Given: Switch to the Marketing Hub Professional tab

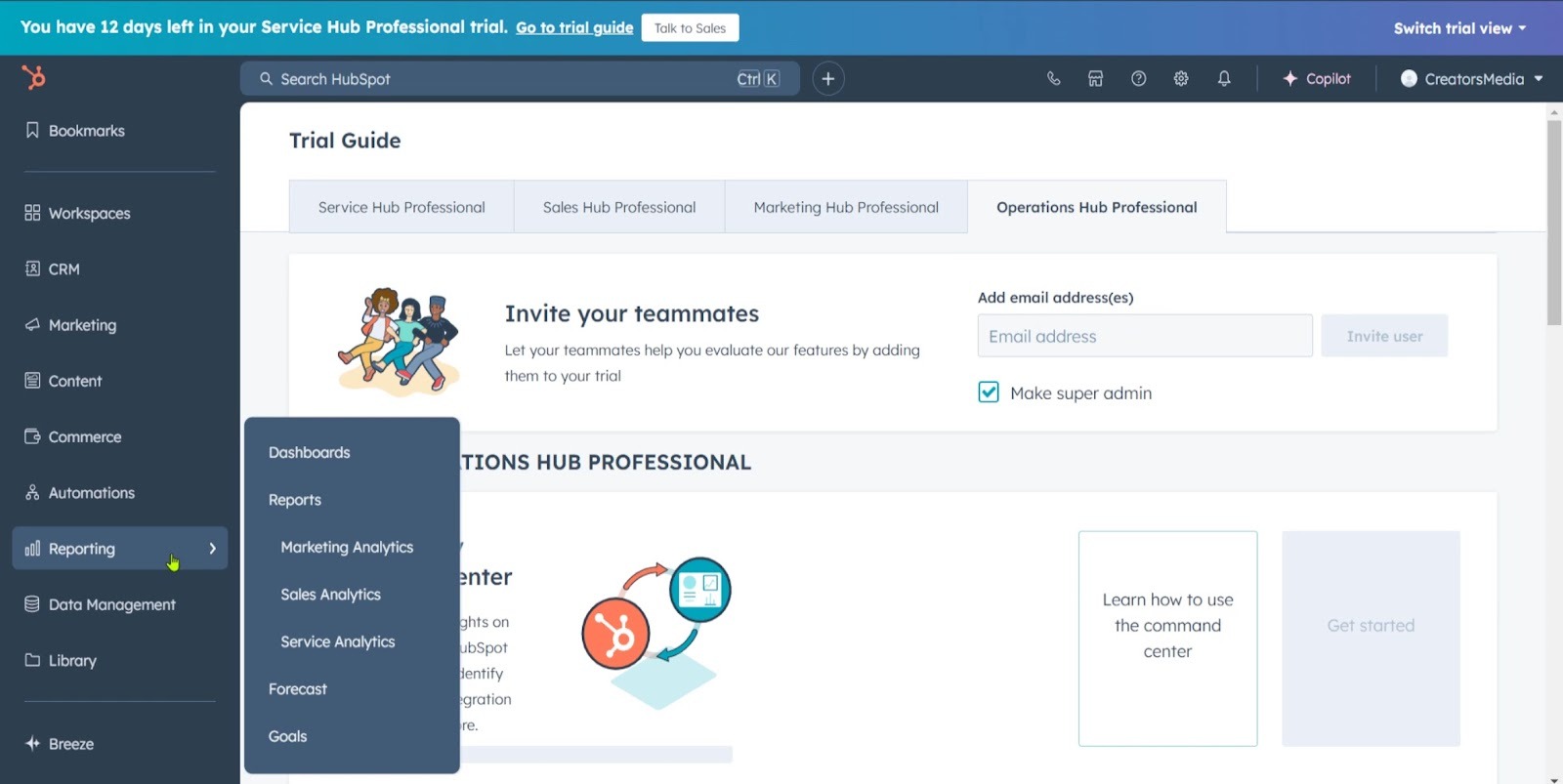Looking at the screenshot, I should pos(846,207).
